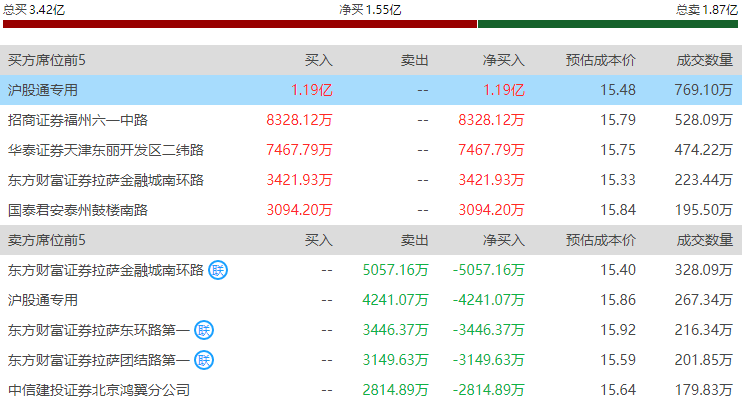Click the 联 badge beside 东方财富证券拉萨金融城南环路

[x=218, y=270]
